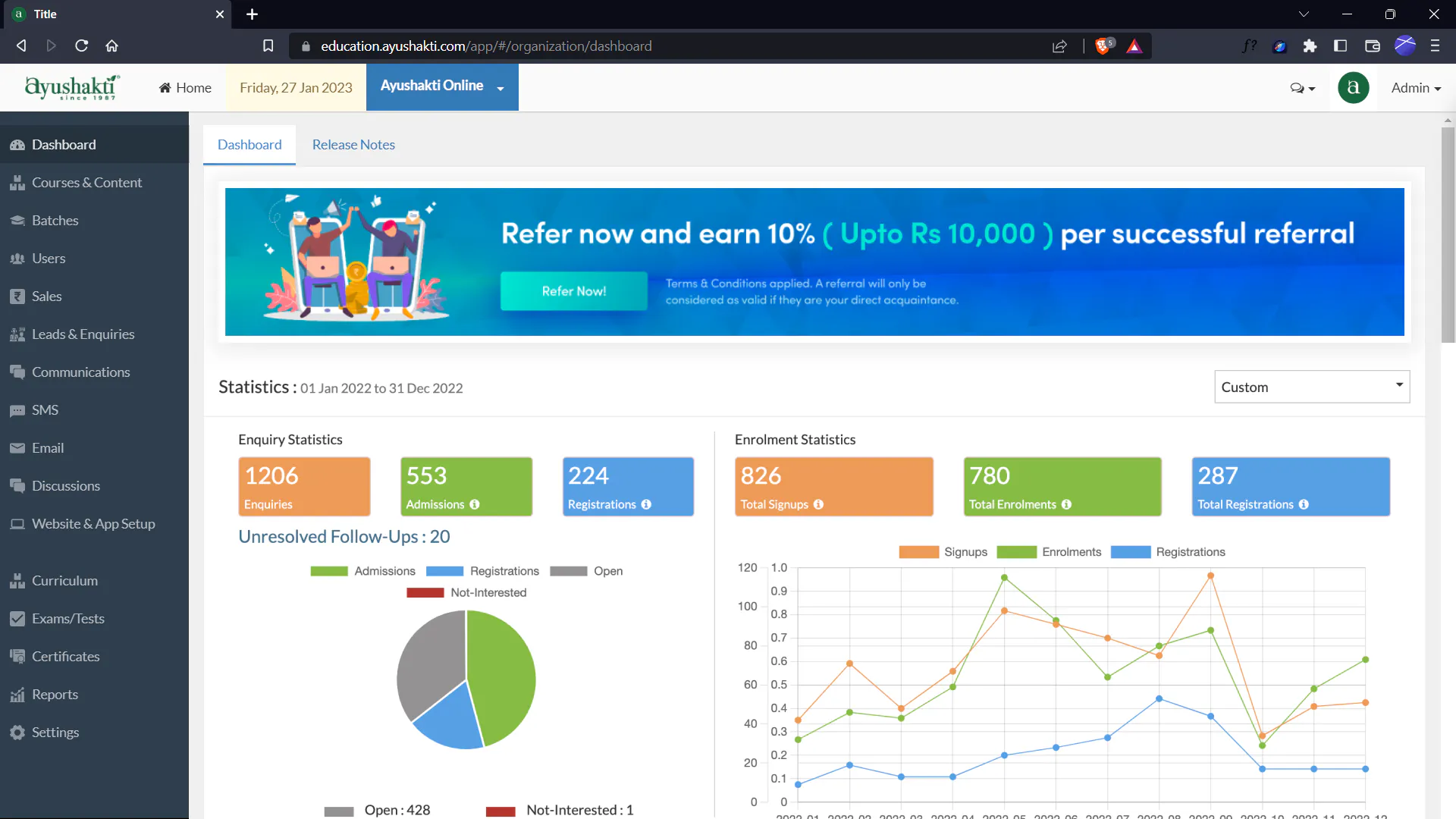Open Unresolved Follow-Ups link
Image resolution: width=1456 pixels, height=819 pixels.
pyautogui.click(x=344, y=537)
